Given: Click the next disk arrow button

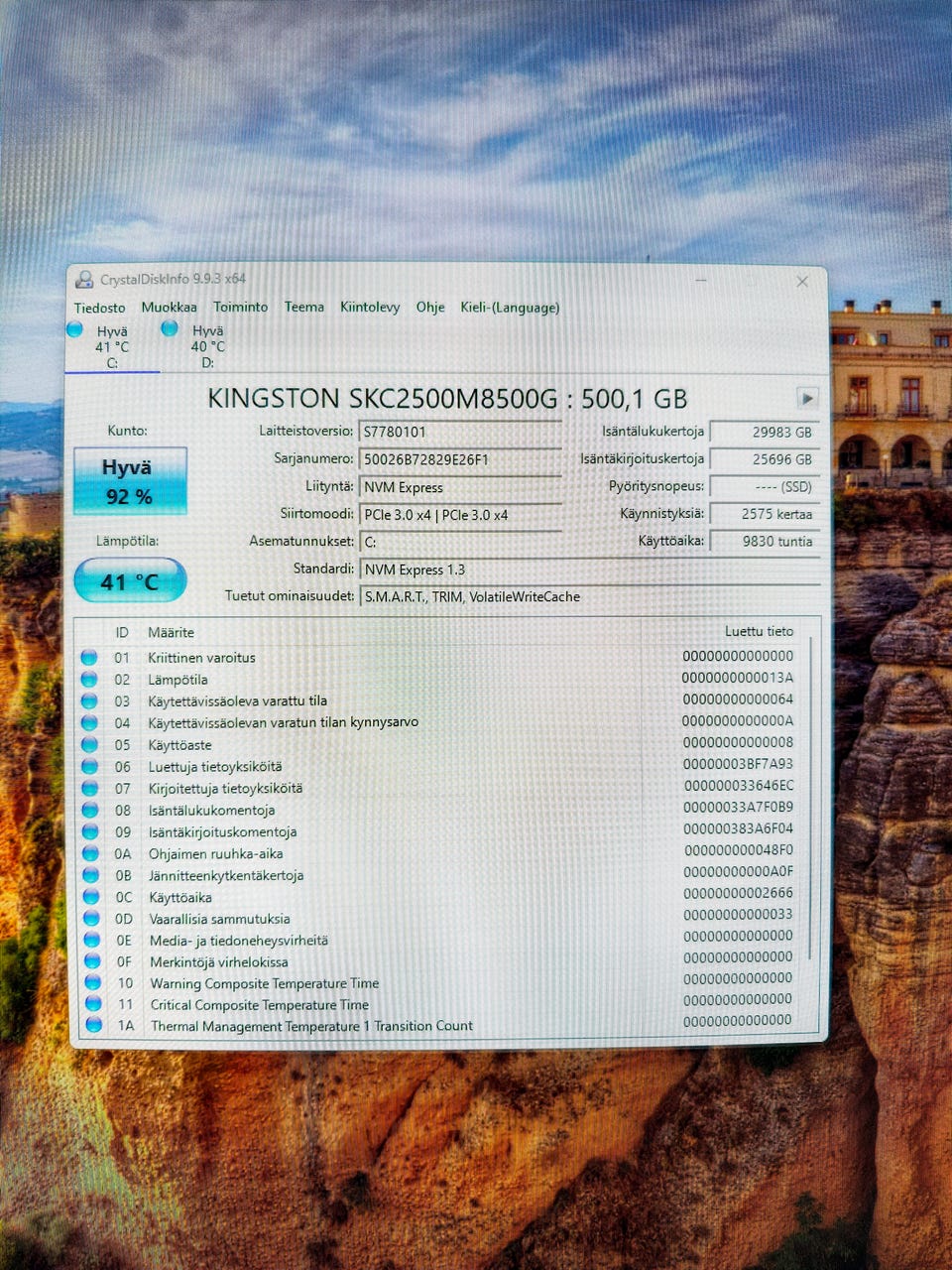Looking at the screenshot, I should [807, 398].
